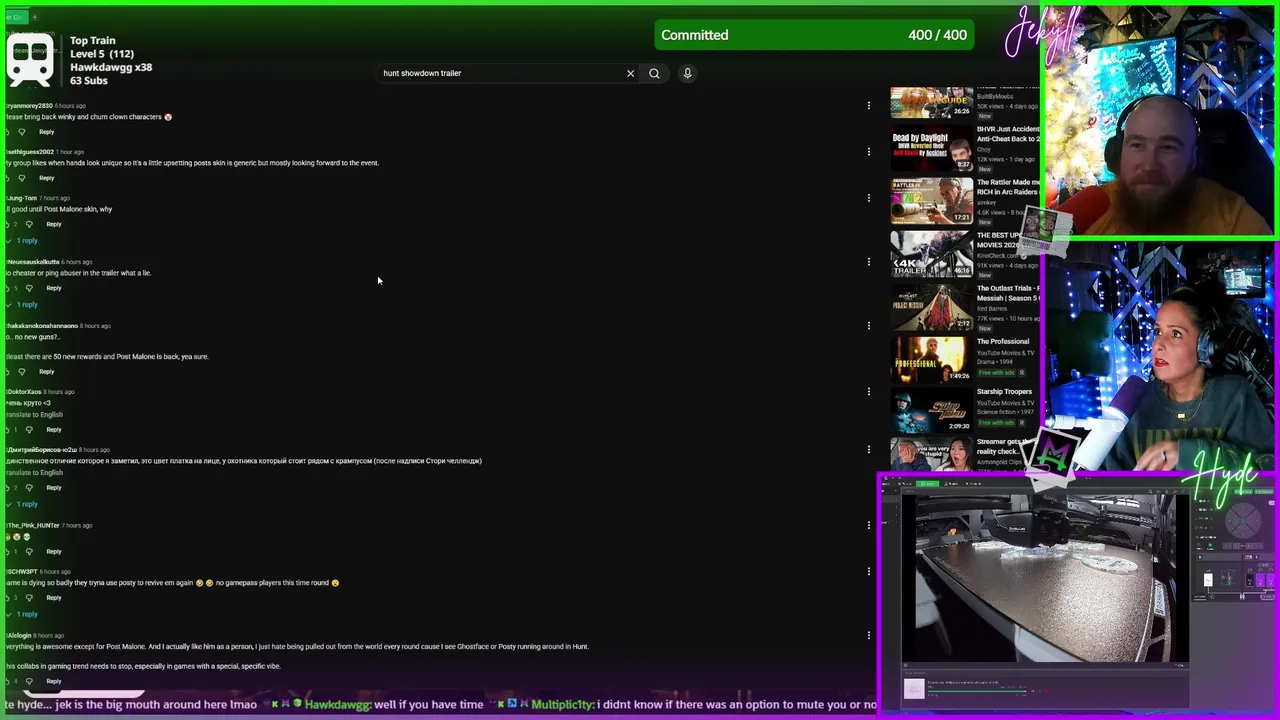The height and width of the screenshot is (720, 1280).
Task: Reply to SCHW3PT's comment
Action: click(54, 598)
